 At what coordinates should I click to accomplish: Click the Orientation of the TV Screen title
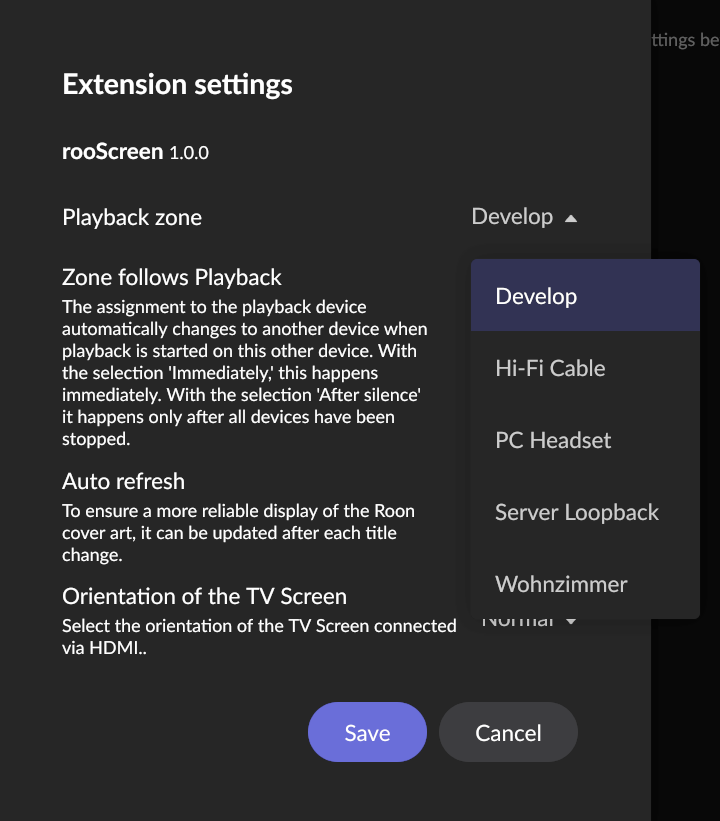click(204, 596)
